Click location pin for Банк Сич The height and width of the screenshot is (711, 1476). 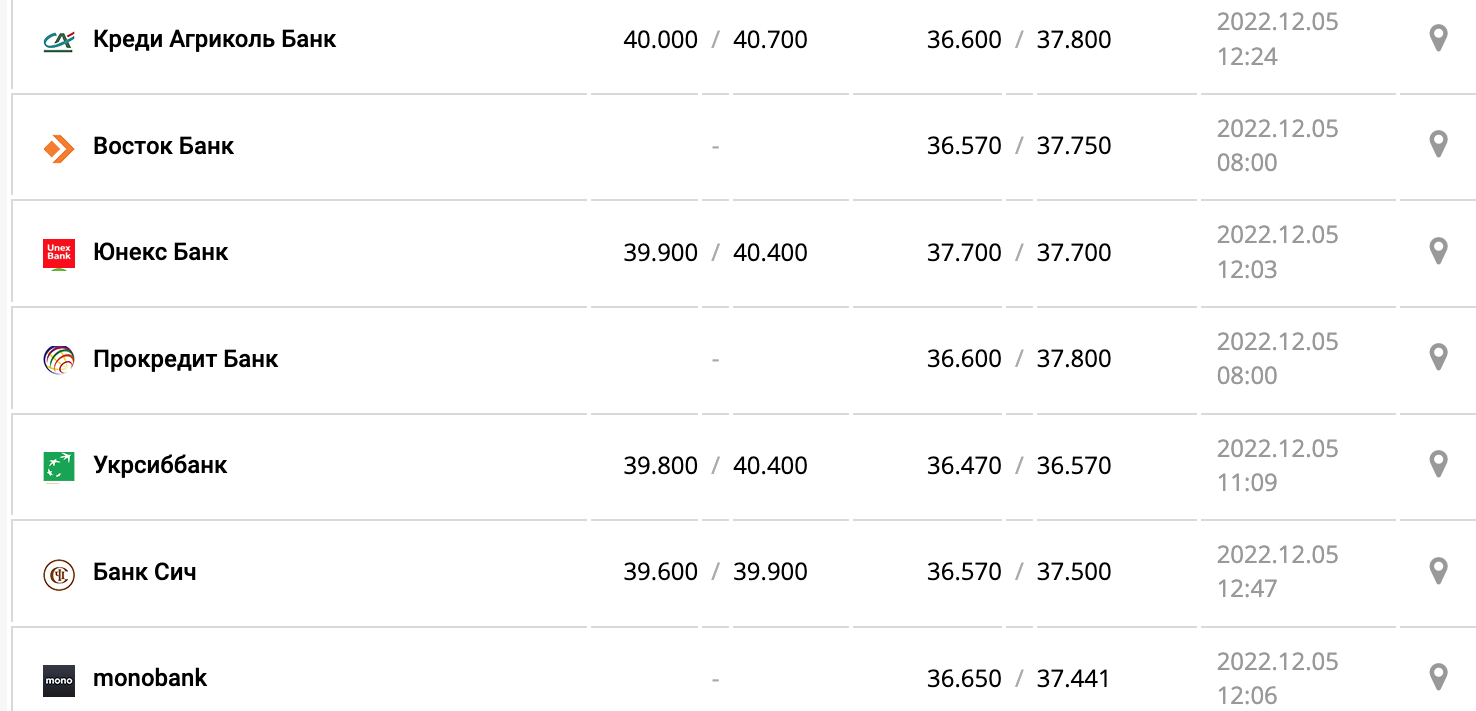tap(1438, 571)
